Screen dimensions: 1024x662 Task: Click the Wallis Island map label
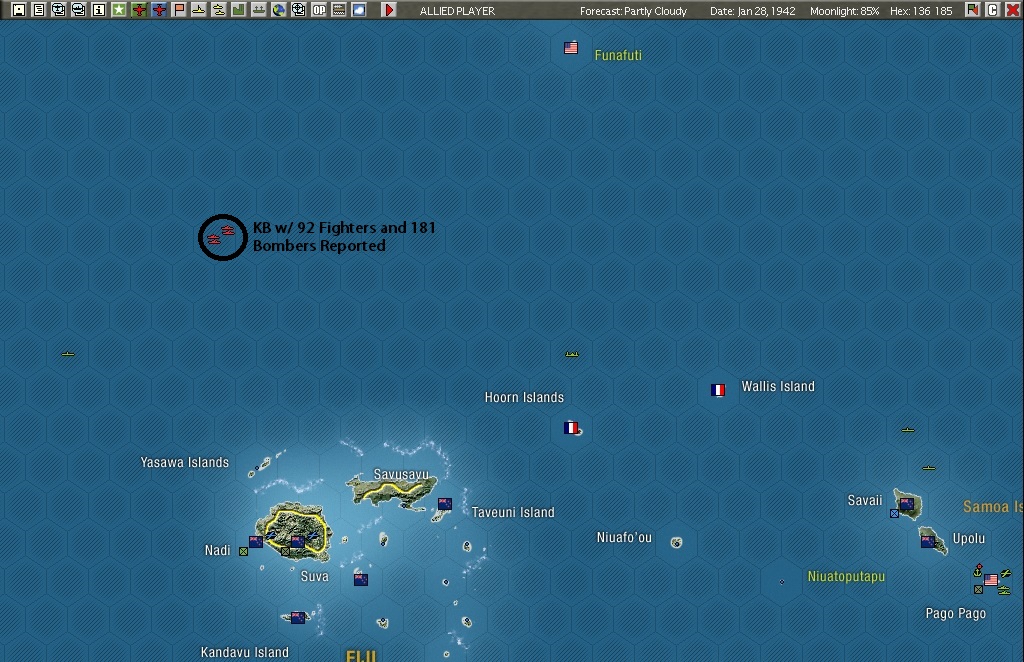click(778, 386)
